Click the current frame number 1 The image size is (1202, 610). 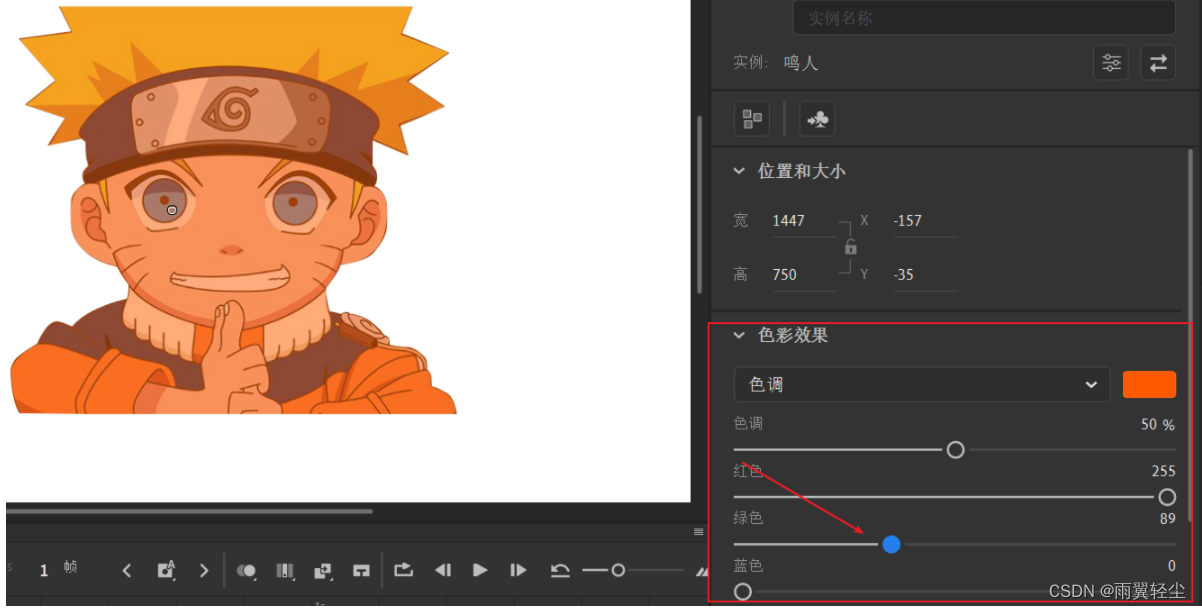pos(44,570)
